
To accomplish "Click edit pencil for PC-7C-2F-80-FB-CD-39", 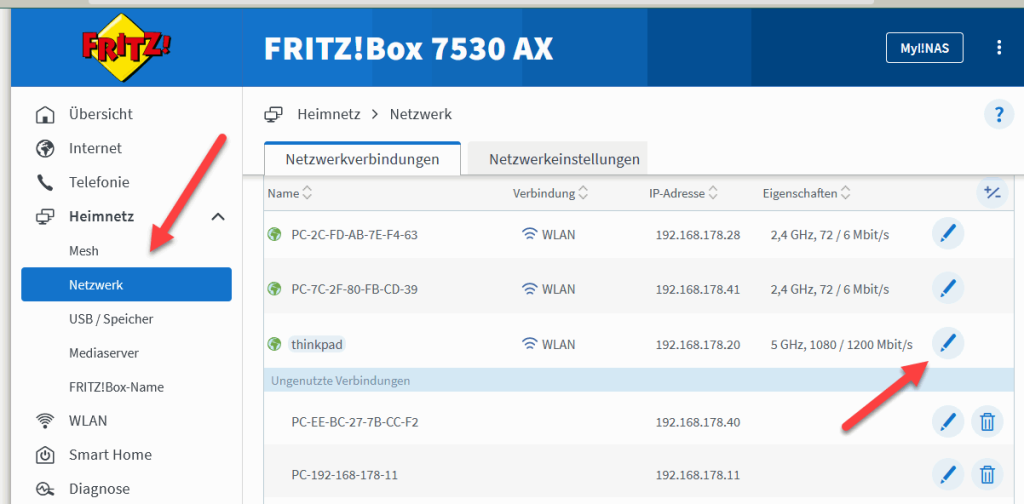I will point(947,289).
